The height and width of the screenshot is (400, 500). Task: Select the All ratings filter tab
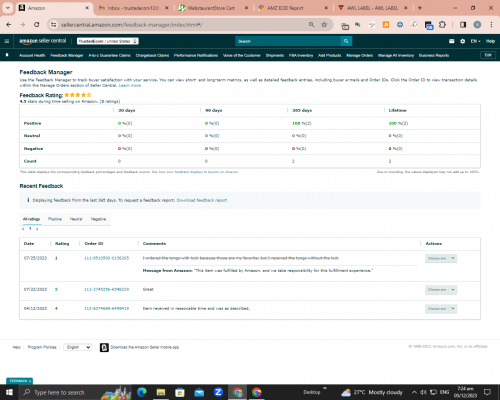[x=31, y=219]
